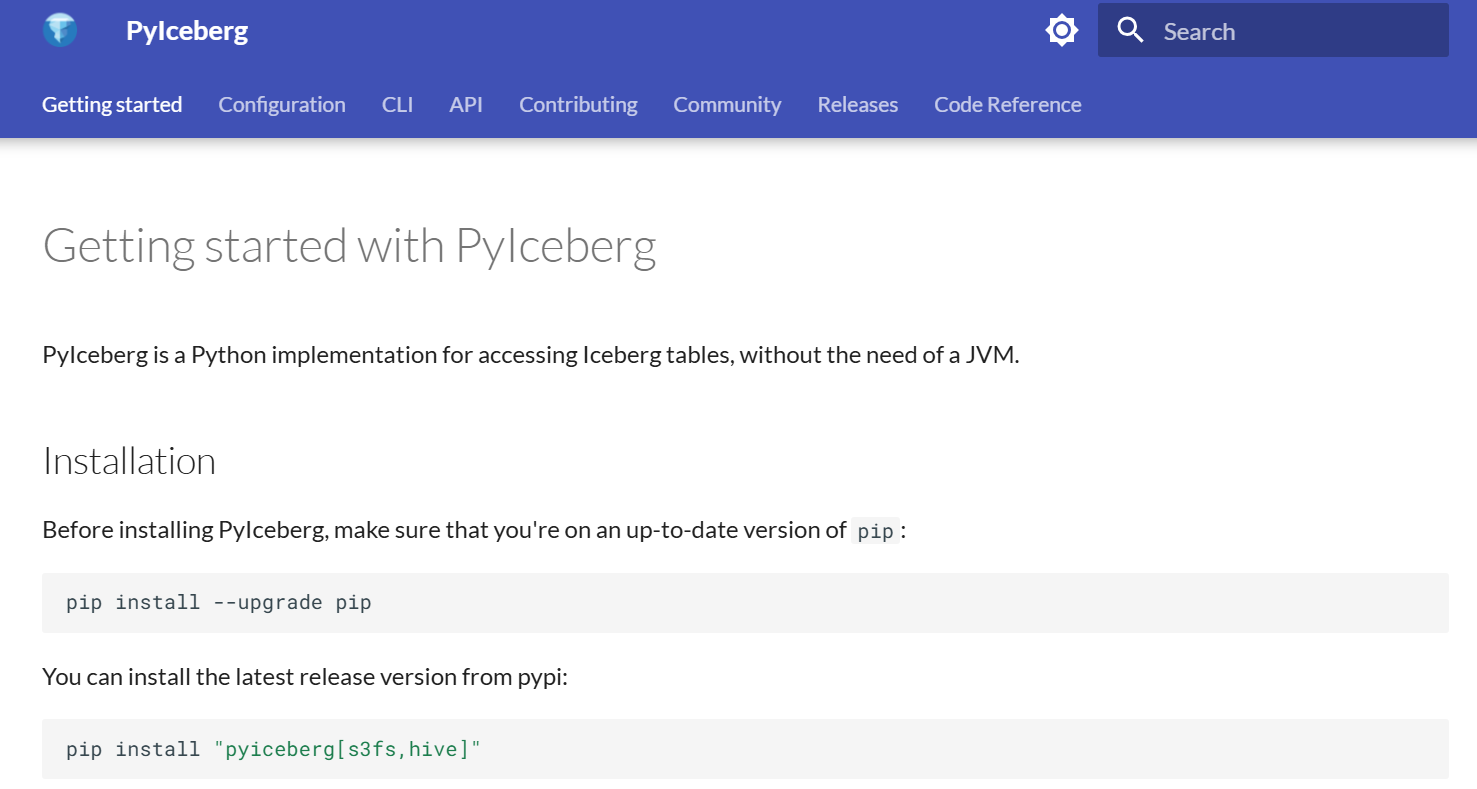Open the Contributing page
The width and height of the screenshot is (1477, 789).
click(x=578, y=104)
